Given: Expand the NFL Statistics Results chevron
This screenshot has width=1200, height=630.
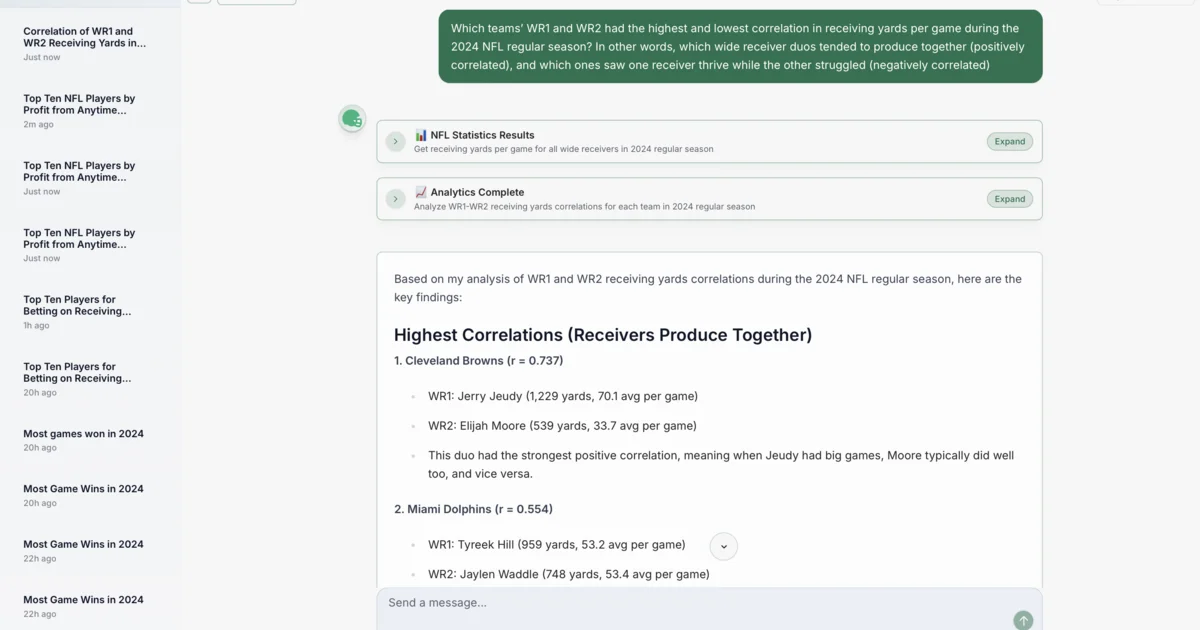Looking at the screenshot, I should point(396,141).
